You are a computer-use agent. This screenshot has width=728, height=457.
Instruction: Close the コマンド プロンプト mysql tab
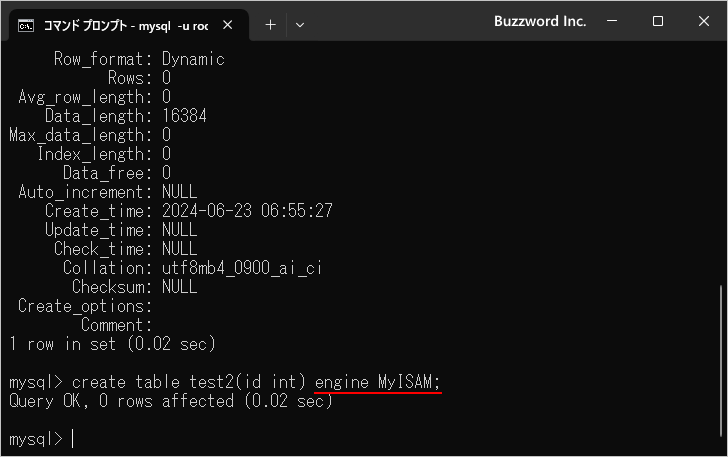point(228,25)
